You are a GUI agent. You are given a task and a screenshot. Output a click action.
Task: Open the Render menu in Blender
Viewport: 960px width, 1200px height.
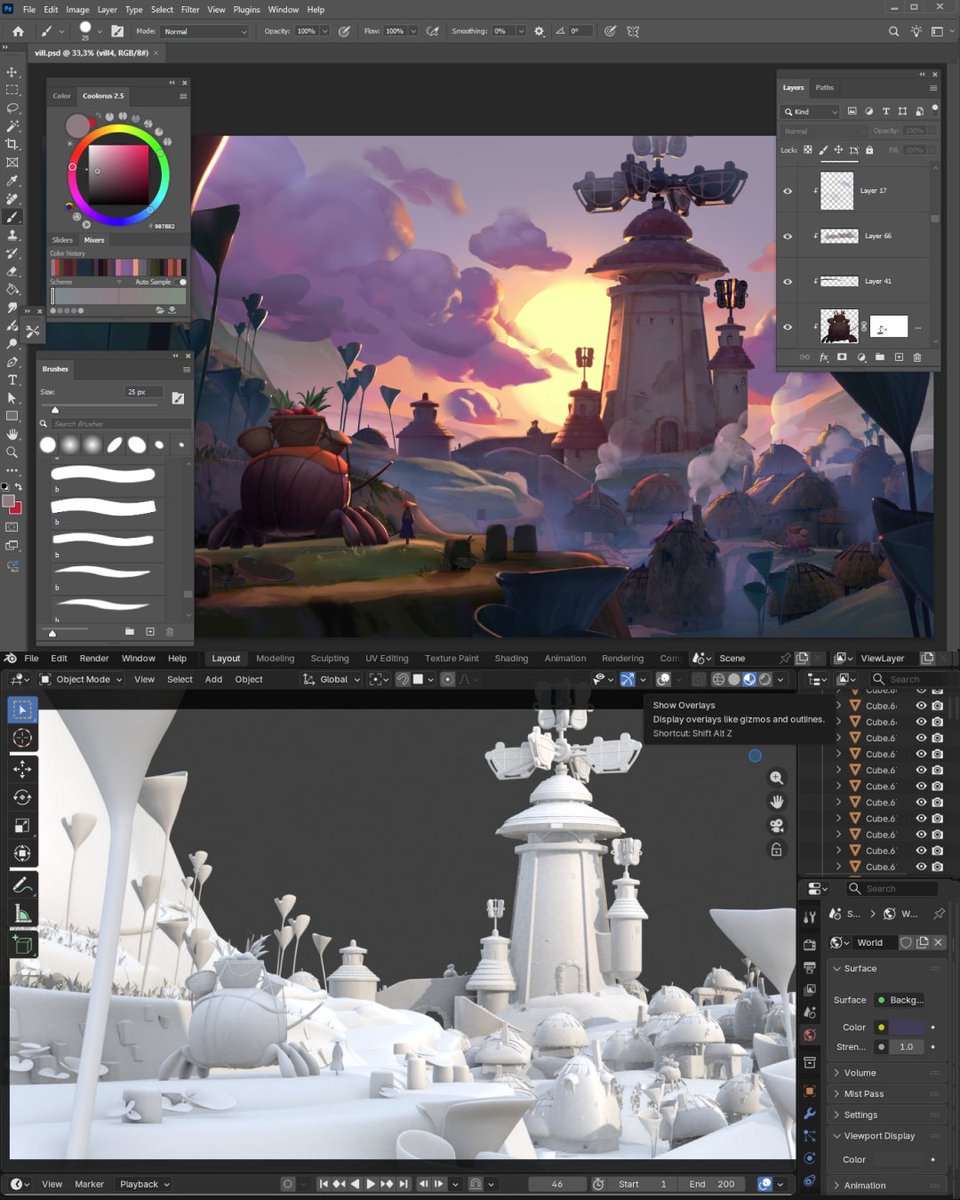94,658
